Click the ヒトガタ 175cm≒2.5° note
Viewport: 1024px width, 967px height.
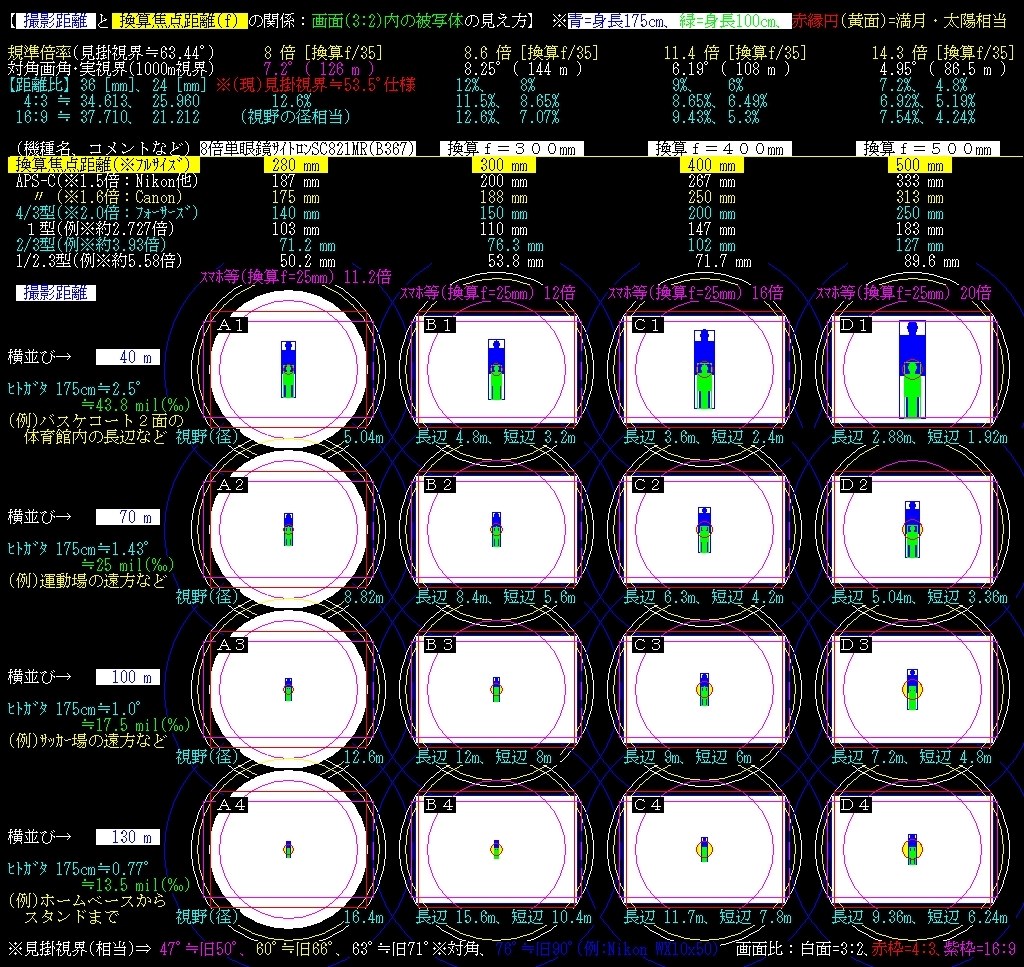[74, 389]
